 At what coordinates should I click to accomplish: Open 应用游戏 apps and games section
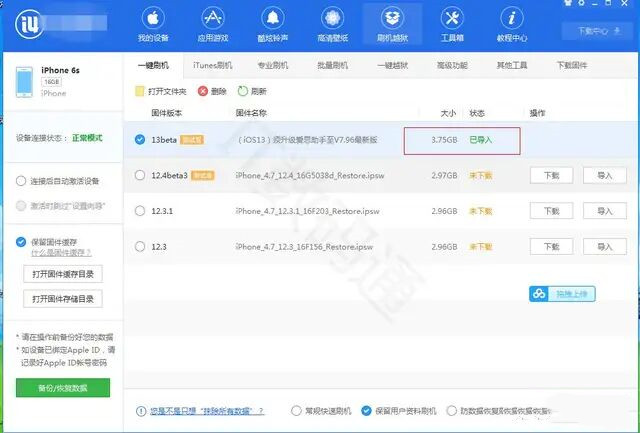(213, 24)
